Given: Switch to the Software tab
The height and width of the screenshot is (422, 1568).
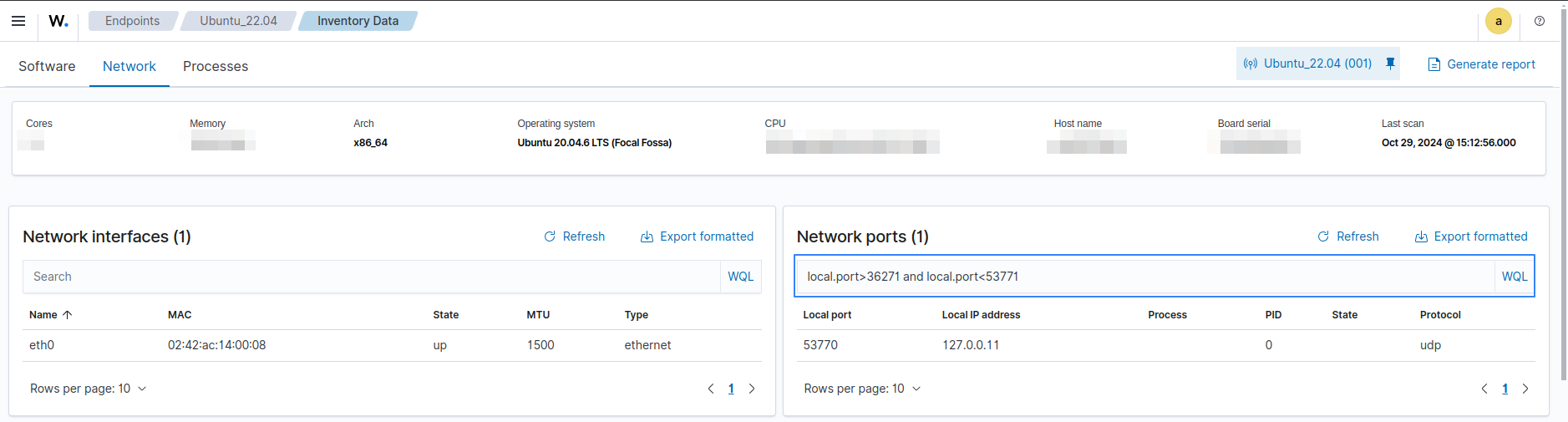Looking at the screenshot, I should coord(47,66).
